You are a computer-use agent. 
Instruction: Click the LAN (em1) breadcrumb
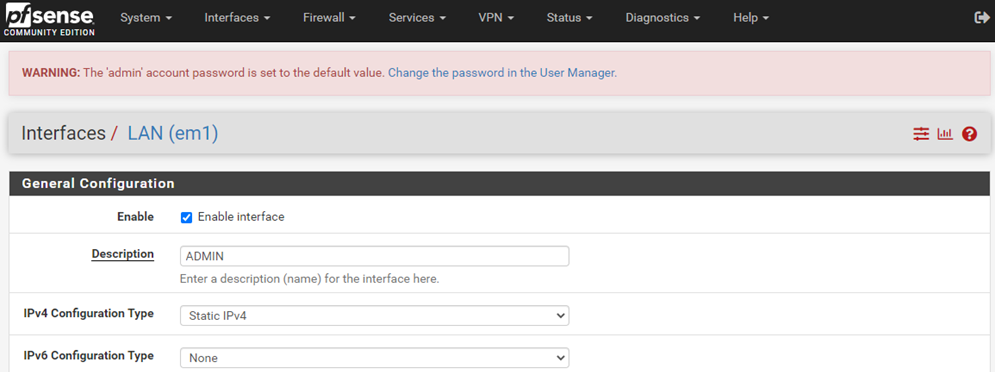point(173,134)
